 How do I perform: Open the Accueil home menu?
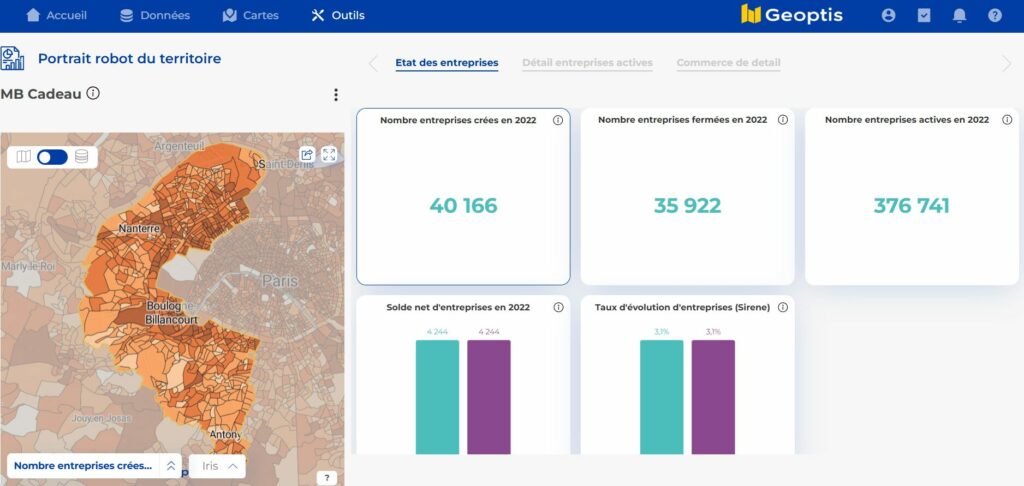56,15
